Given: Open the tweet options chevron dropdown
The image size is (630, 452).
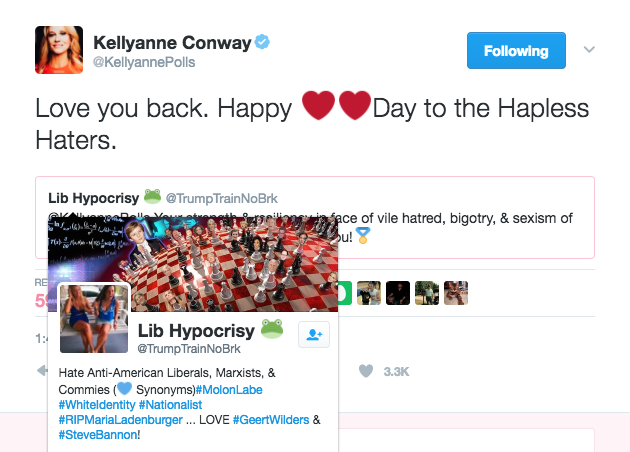Looking at the screenshot, I should [589, 50].
